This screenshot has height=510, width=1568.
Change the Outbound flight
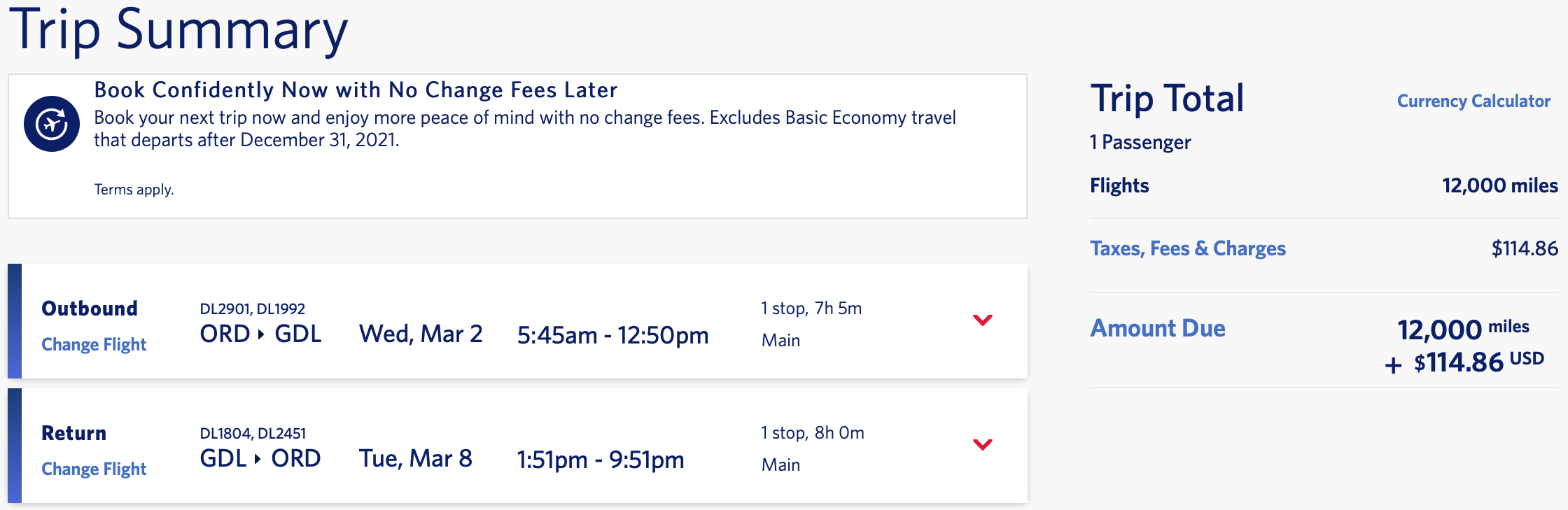[94, 344]
